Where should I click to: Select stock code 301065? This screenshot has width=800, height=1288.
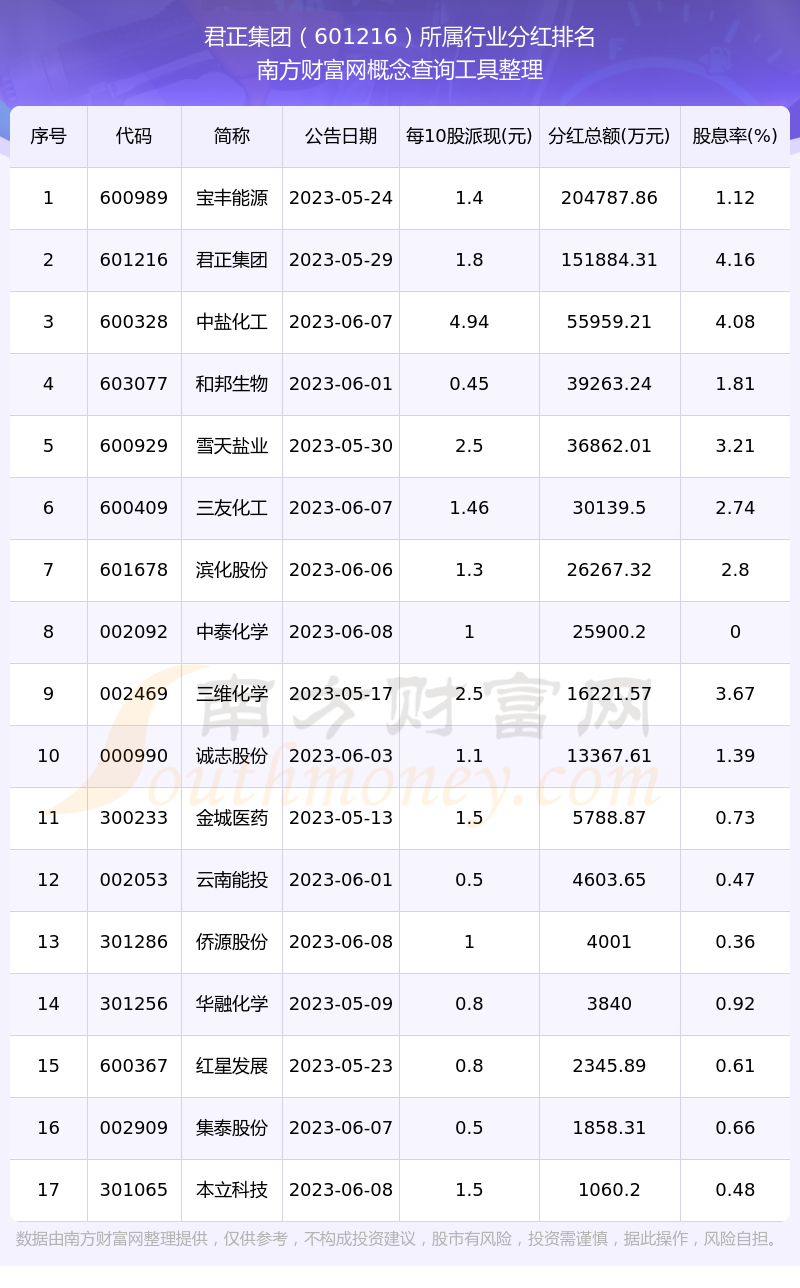click(134, 1190)
